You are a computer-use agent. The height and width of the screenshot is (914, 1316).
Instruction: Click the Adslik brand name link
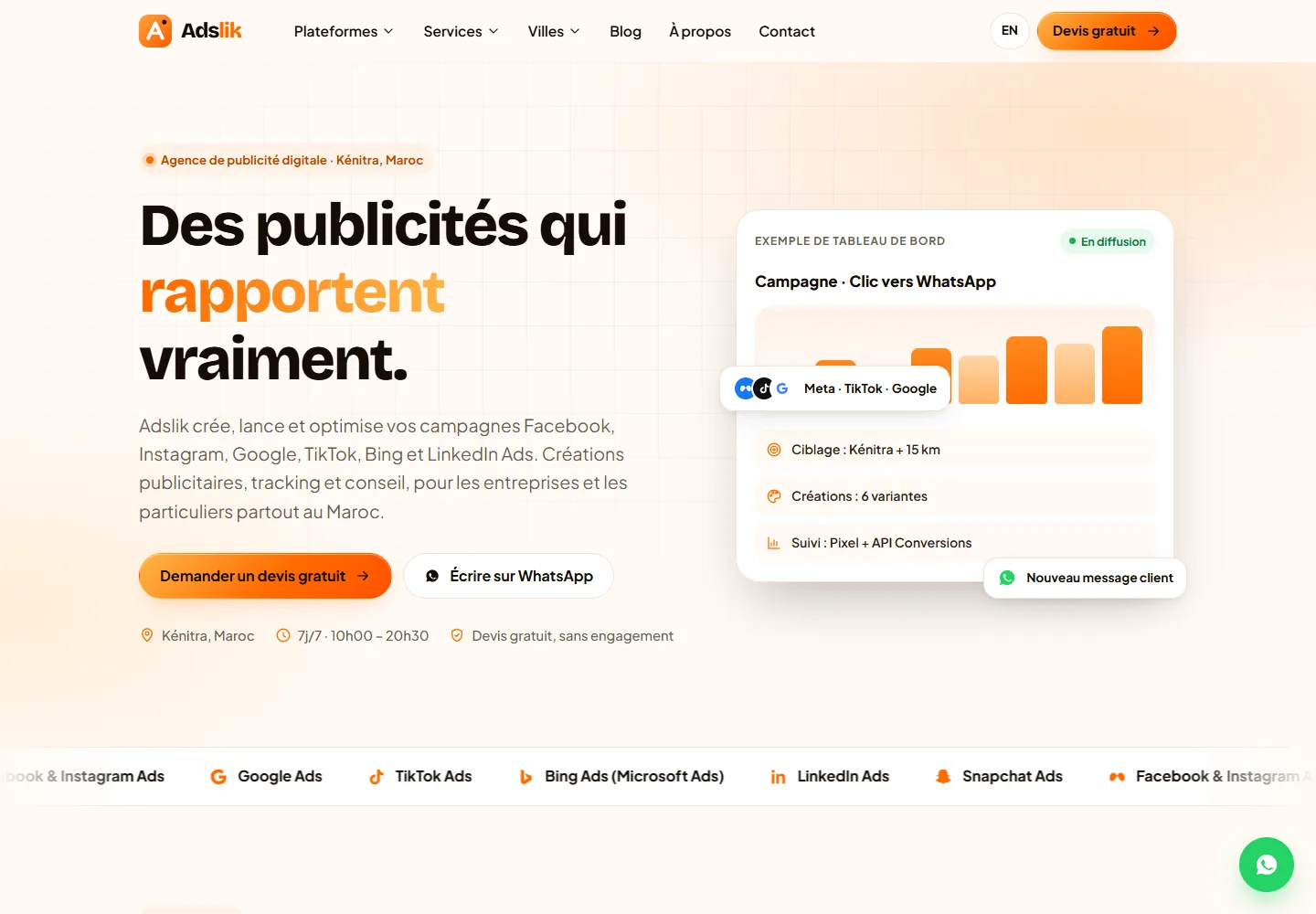211,31
